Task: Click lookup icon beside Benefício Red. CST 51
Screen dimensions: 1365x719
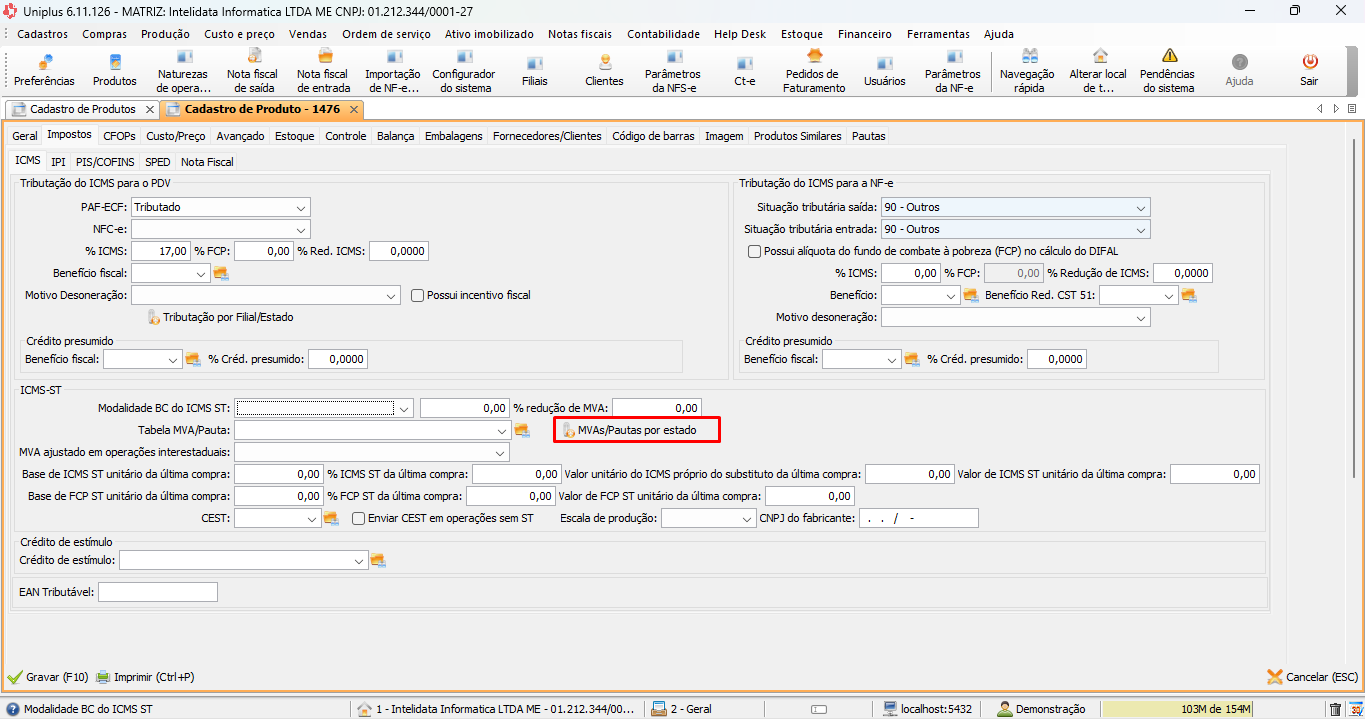Action: click(1189, 295)
